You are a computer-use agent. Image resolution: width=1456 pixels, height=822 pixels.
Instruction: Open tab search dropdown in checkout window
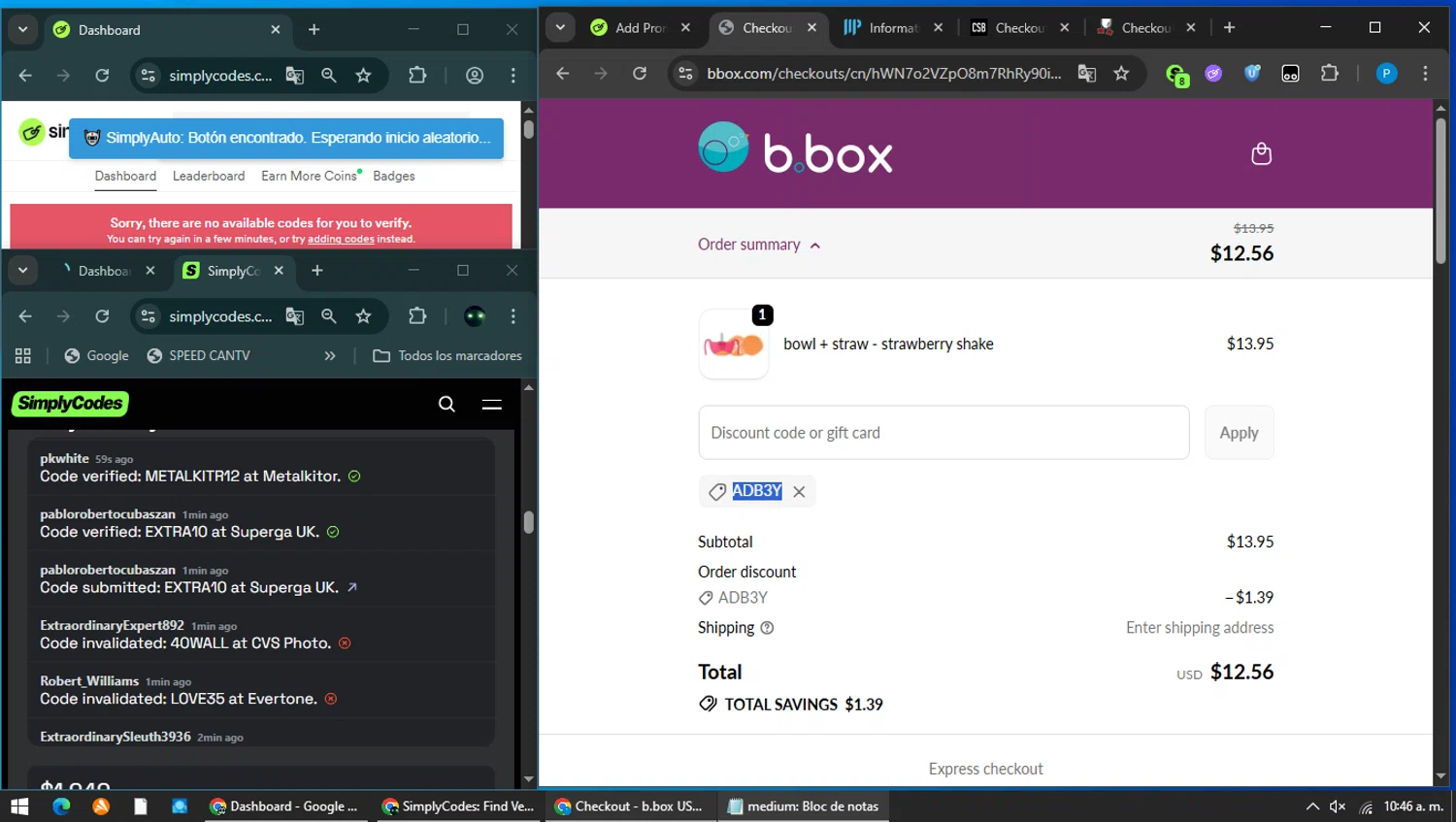coord(560,28)
